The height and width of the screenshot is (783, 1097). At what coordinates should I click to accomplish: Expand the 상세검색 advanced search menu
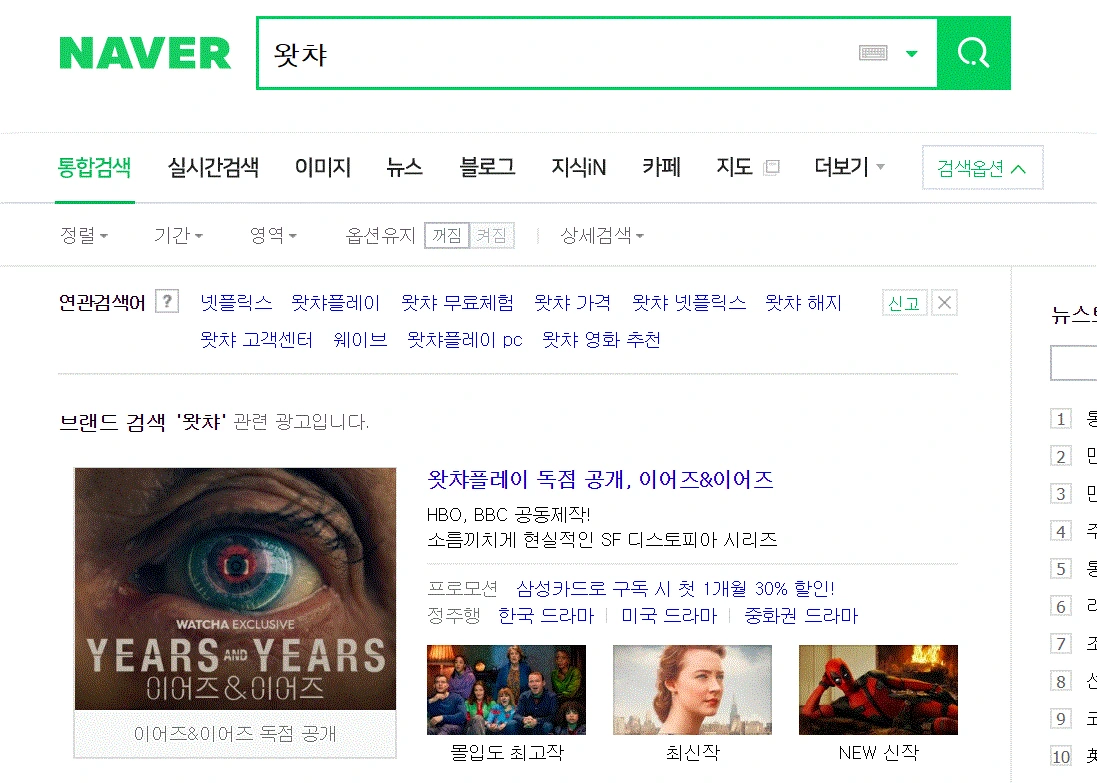point(602,235)
